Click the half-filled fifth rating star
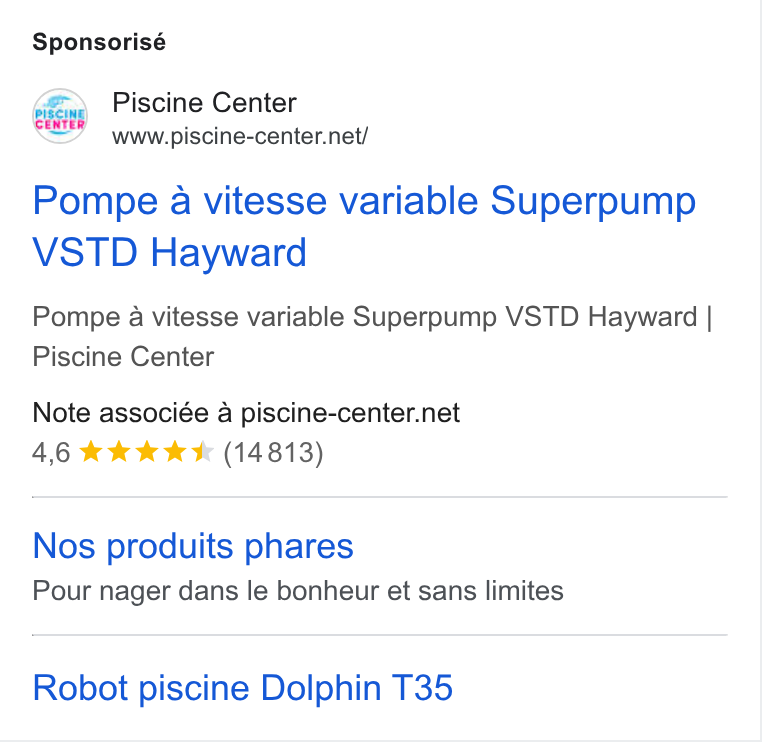The height and width of the screenshot is (742, 762). (203, 452)
